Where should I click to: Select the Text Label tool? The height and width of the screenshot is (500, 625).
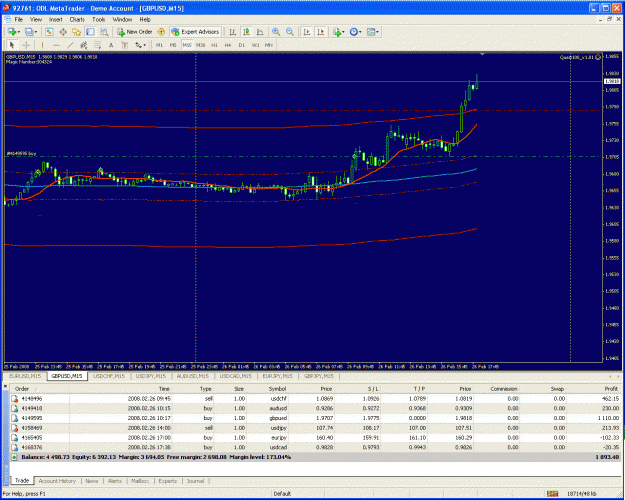(x=125, y=45)
